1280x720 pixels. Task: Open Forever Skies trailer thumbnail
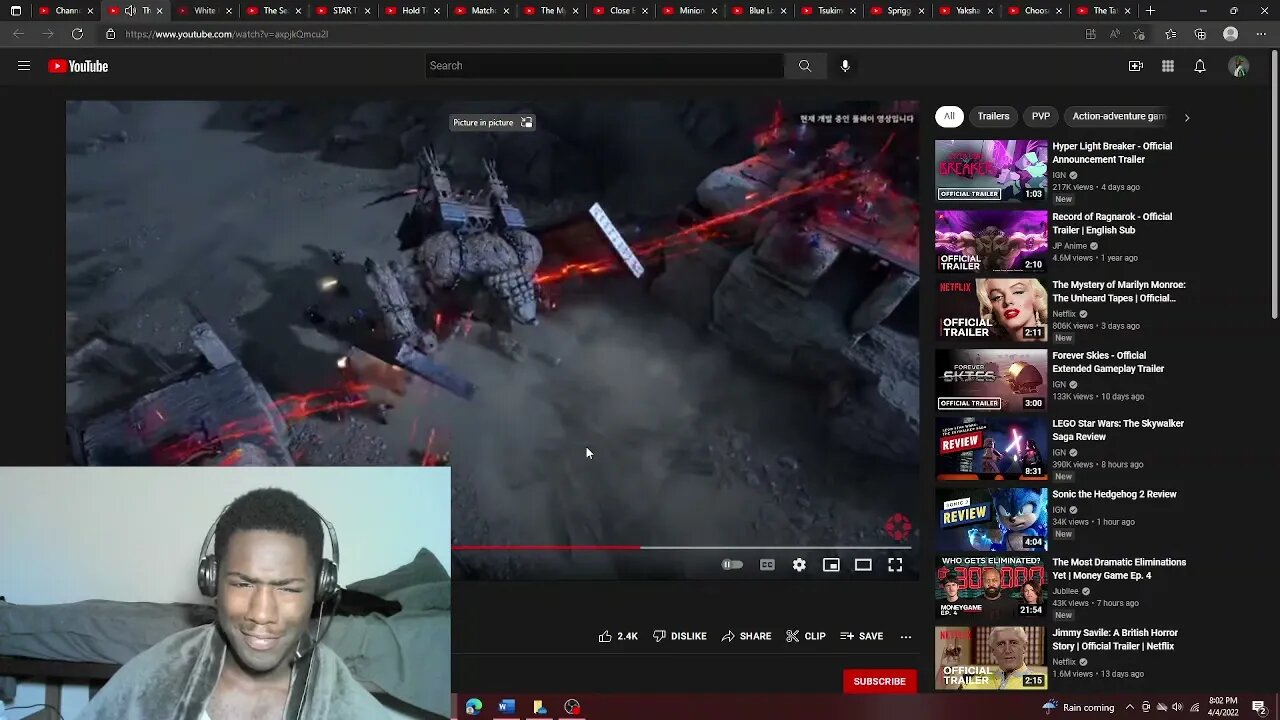click(x=991, y=379)
